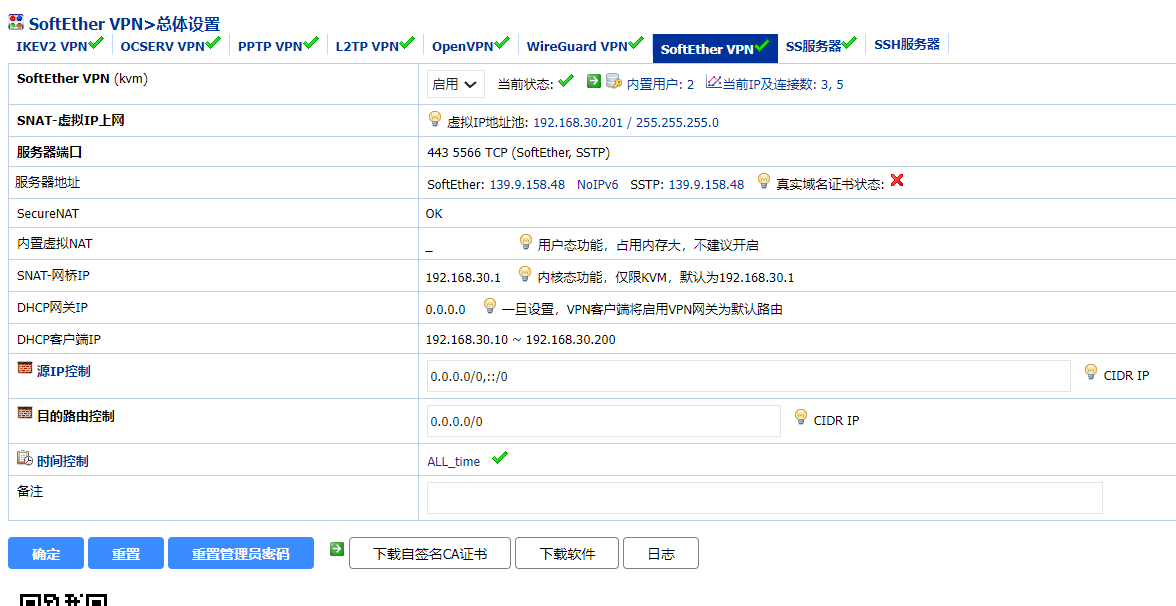The height and width of the screenshot is (606, 1176).
Task: Click the firewall brick icon beside 目的路由控制
Action: pos(25,413)
